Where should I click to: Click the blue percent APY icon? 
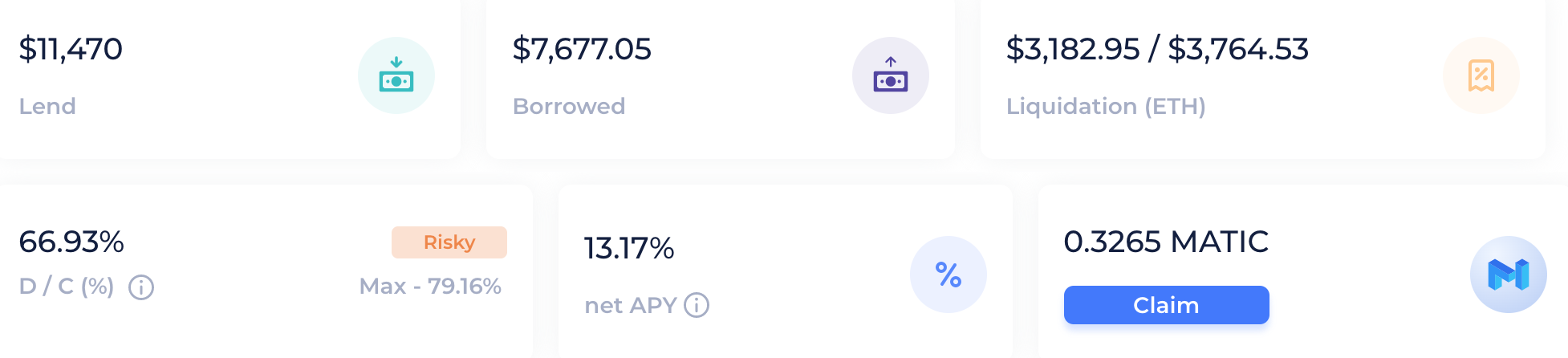click(x=949, y=275)
